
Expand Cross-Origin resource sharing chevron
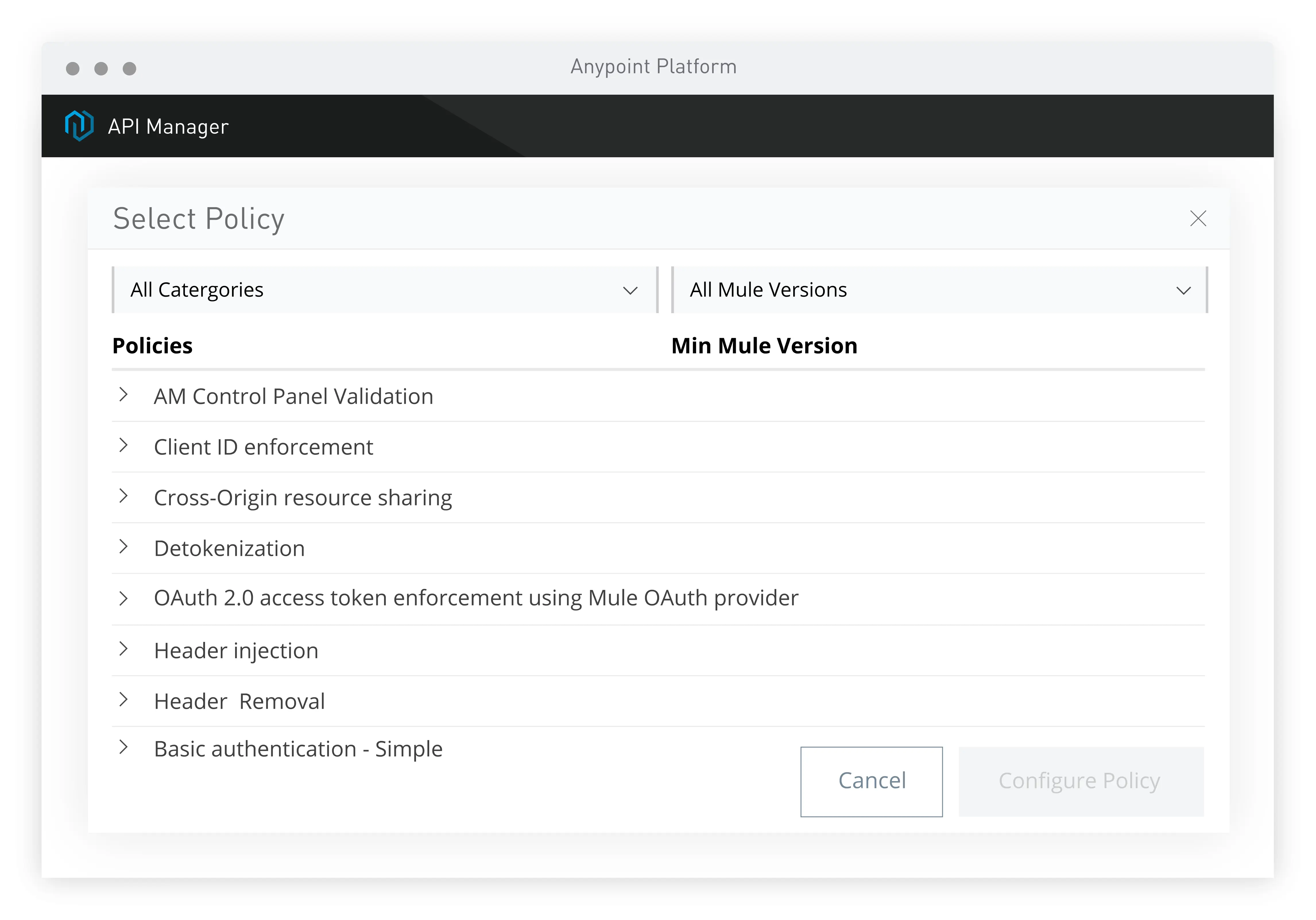(x=123, y=496)
